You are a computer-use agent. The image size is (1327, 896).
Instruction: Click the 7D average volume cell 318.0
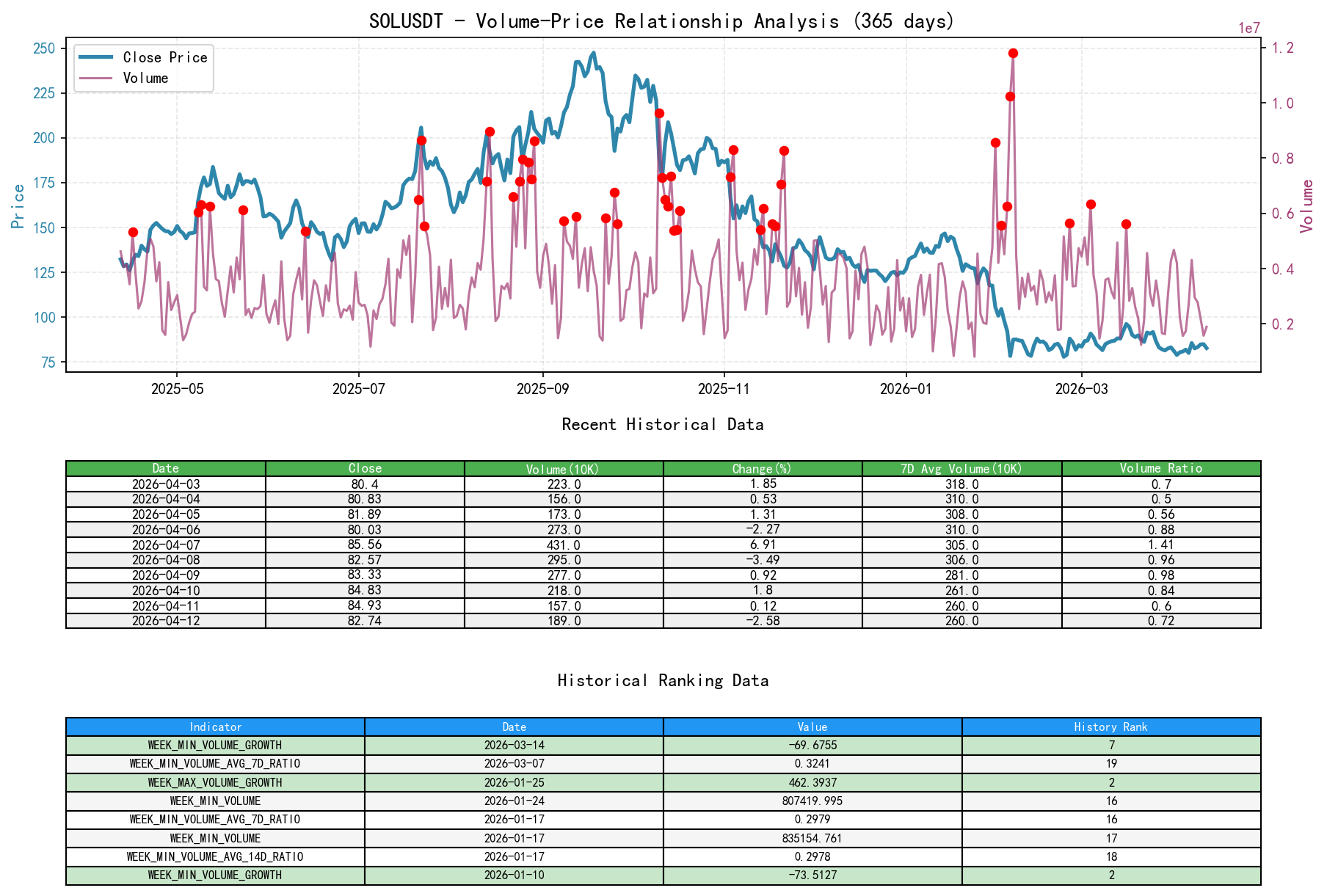tap(962, 484)
